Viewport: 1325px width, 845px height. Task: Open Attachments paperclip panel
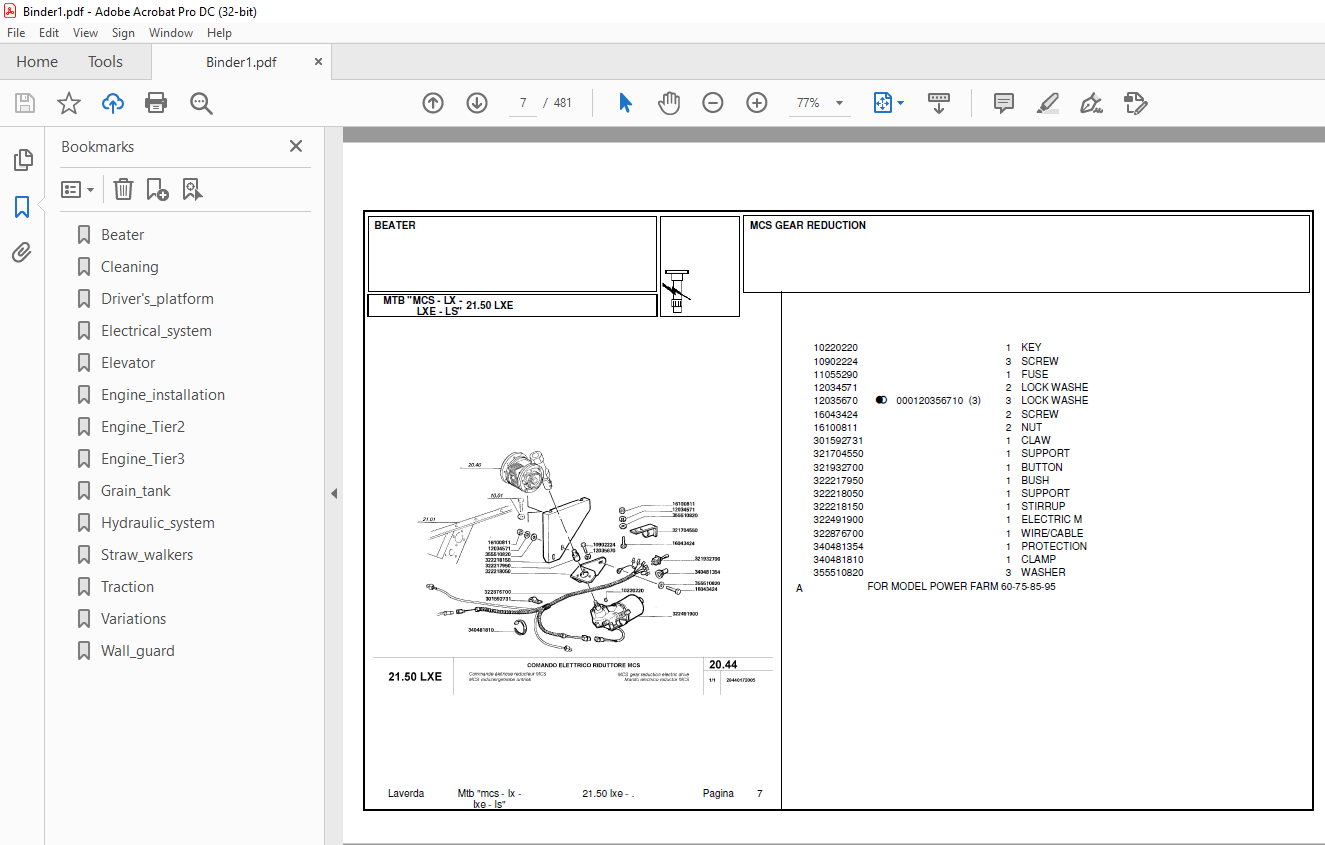pyautogui.click(x=22, y=253)
